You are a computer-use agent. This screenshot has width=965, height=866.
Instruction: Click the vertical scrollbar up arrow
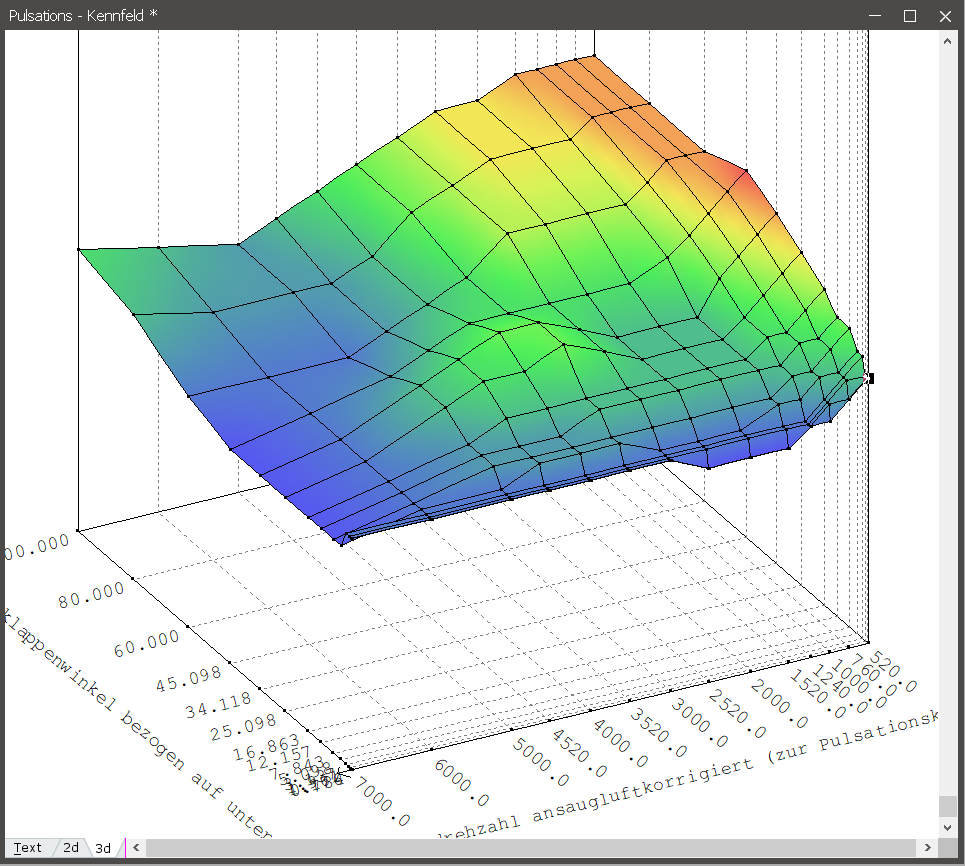pos(947,41)
